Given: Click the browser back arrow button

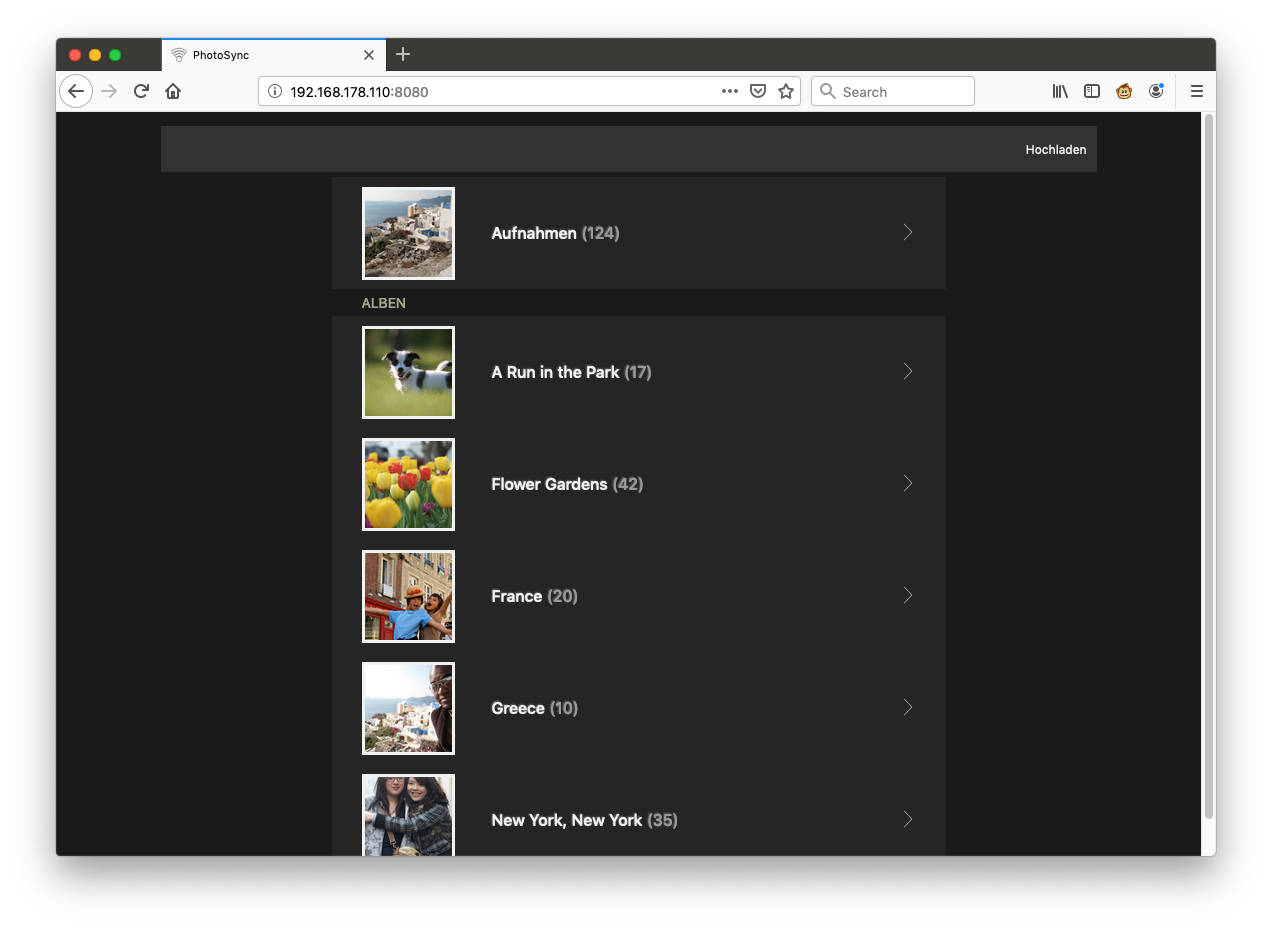Looking at the screenshot, I should pos(76,91).
